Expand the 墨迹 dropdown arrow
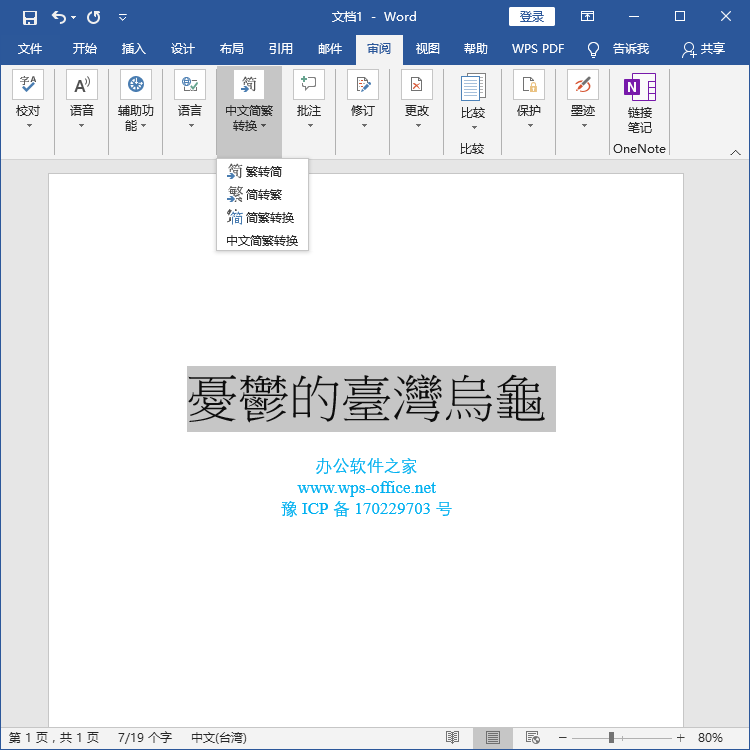 (585, 126)
